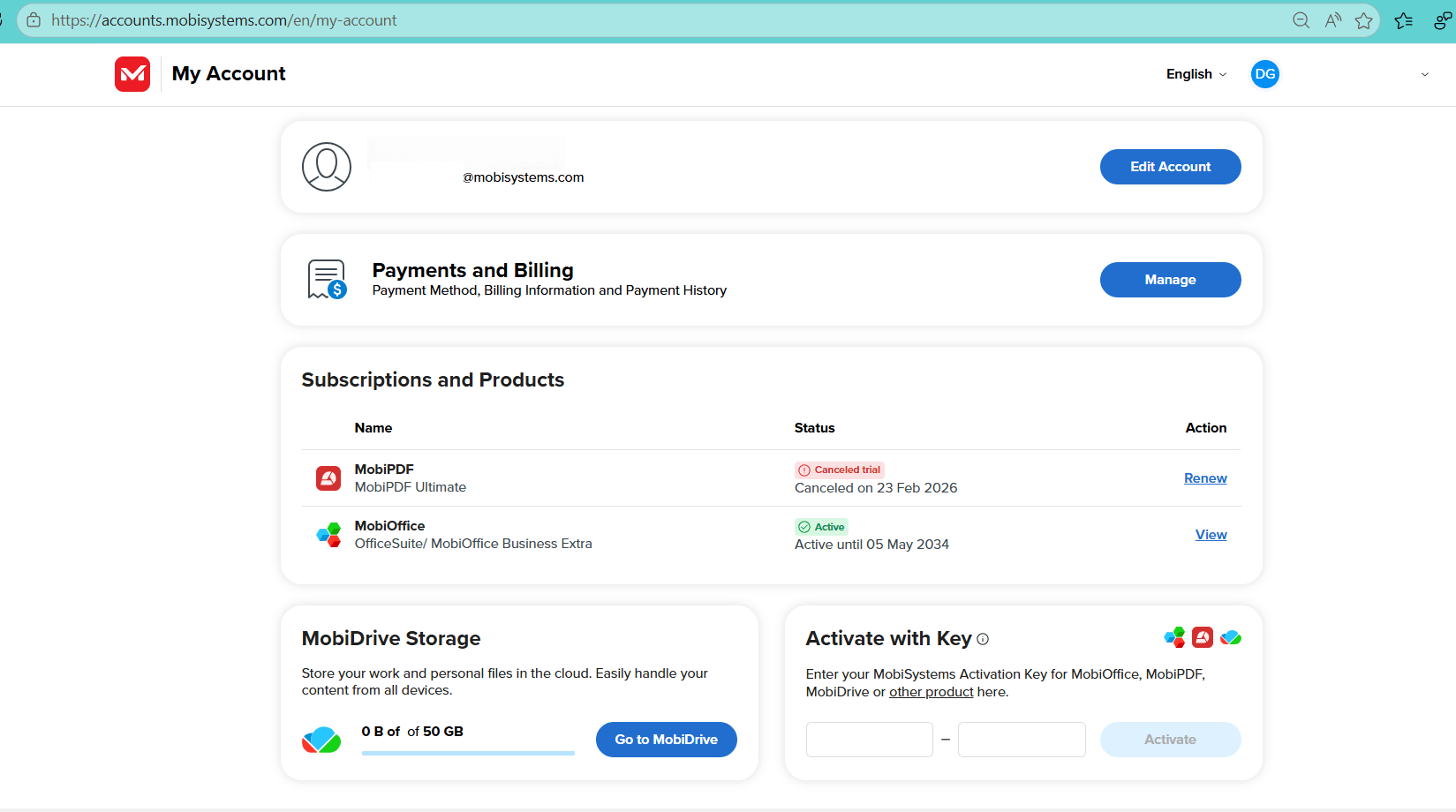The image size is (1456, 812).
Task: Click the 'Active' status badge for MobiOffice
Action: (821, 527)
